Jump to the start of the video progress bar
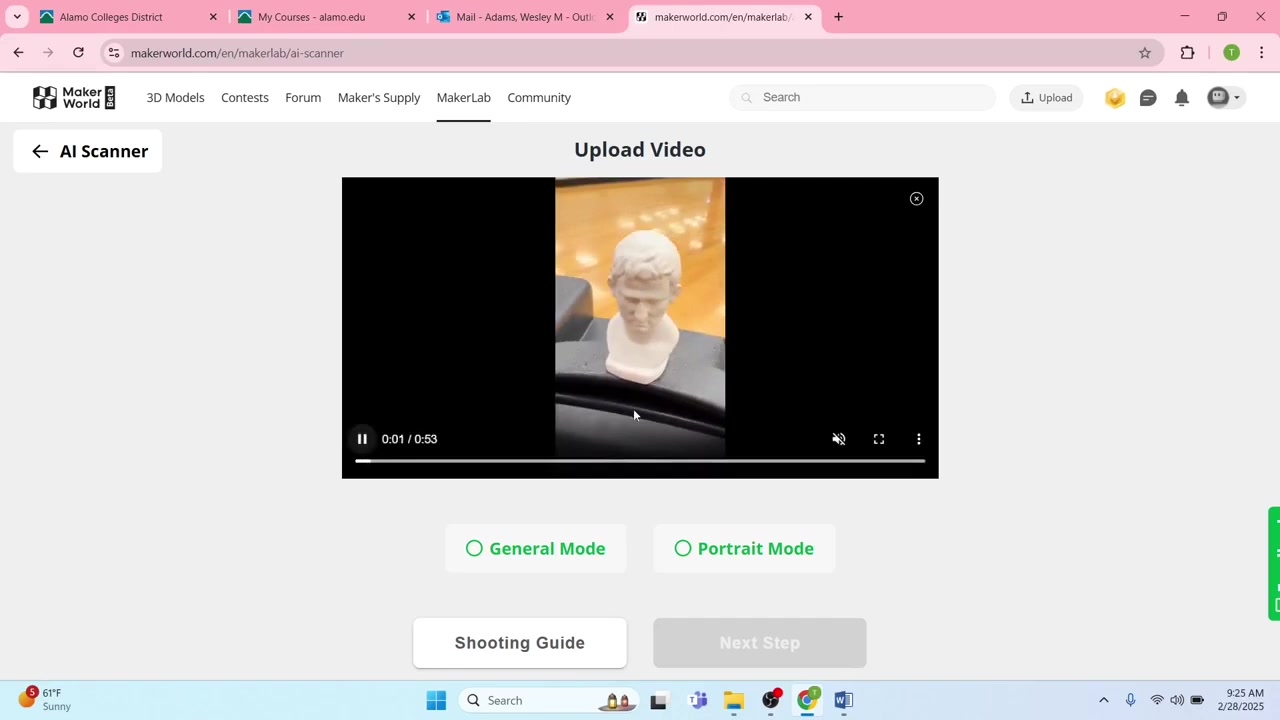 click(x=358, y=461)
